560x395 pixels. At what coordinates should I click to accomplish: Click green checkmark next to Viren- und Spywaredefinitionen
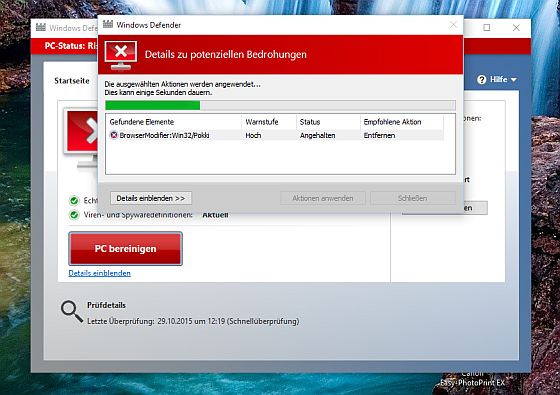pos(74,215)
